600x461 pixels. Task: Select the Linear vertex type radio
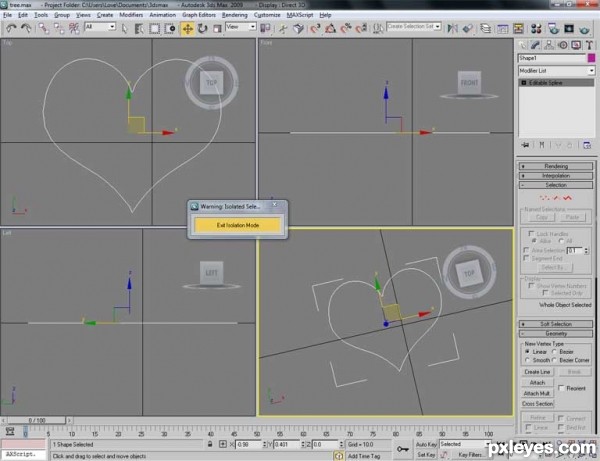pyautogui.click(x=527, y=352)
